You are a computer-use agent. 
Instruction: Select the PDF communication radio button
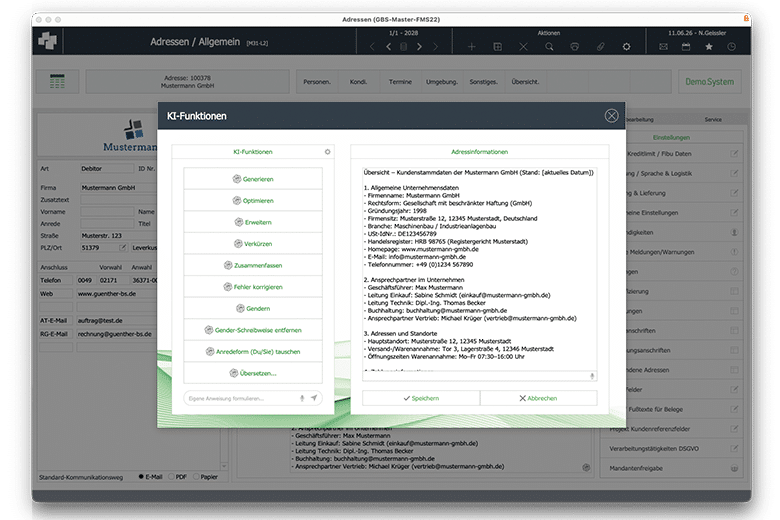[x=171, y=477]
